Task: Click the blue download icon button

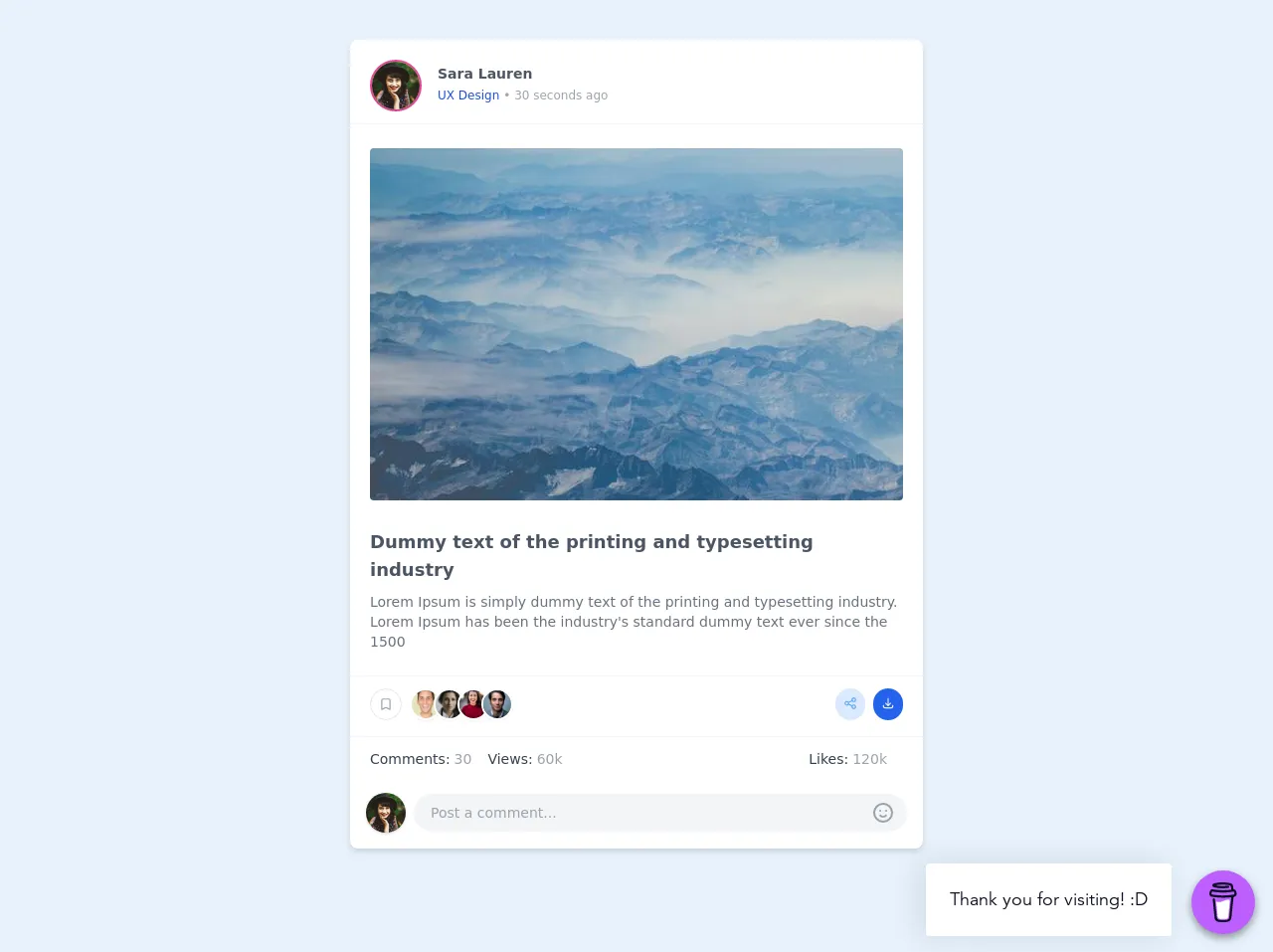Action: click(x=888, y=704)
